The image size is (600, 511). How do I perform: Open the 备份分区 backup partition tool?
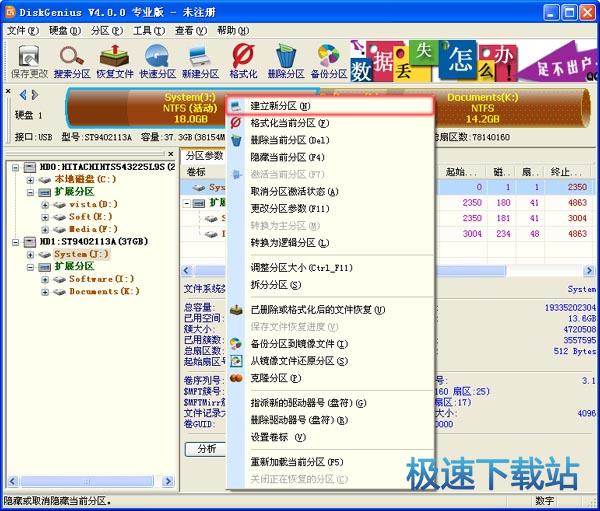(x=329, y=61)
